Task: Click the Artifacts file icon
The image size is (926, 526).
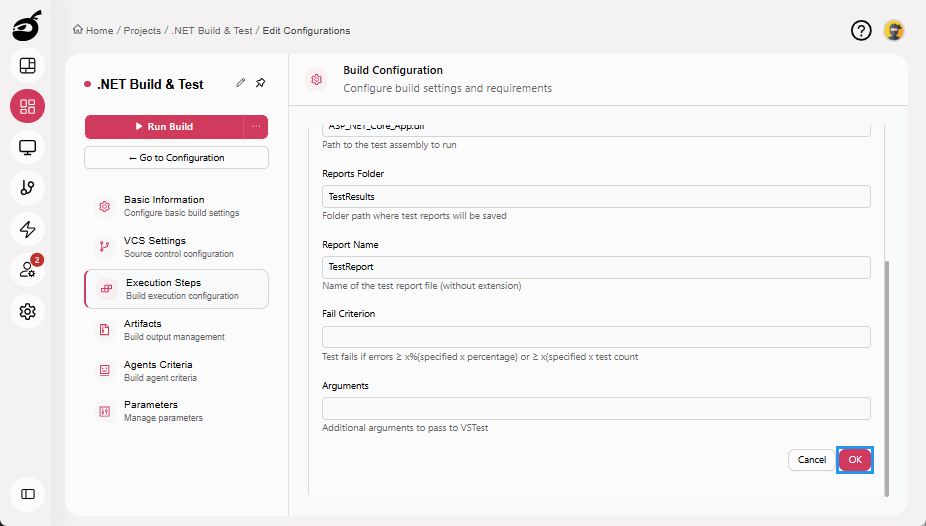Action: 105,329
